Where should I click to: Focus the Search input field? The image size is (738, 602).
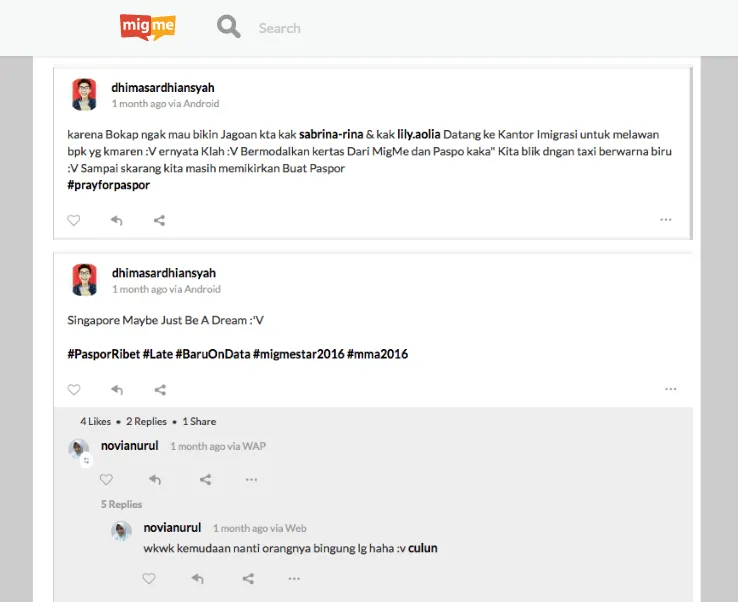(x=329, y=28)
